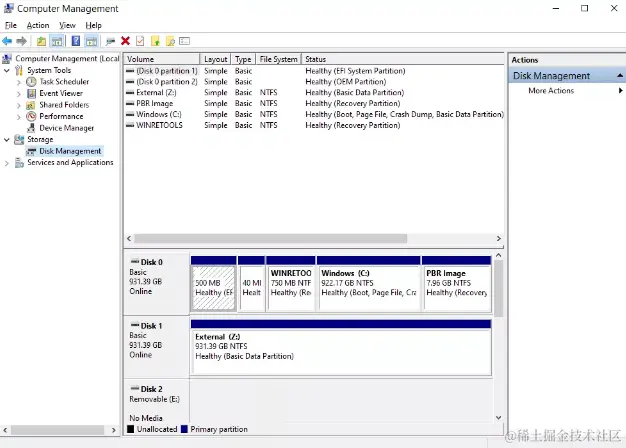The width and height of the screenshot is (626, 448).
Task: Click the Services and Applications icon
Action: pyautogui.click(x=19, y=163)
